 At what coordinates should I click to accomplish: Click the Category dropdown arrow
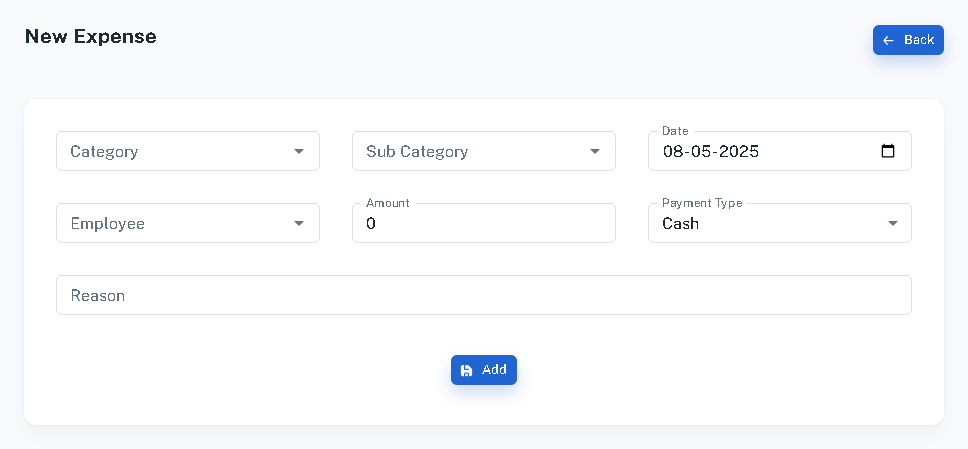tap(299, 151)
